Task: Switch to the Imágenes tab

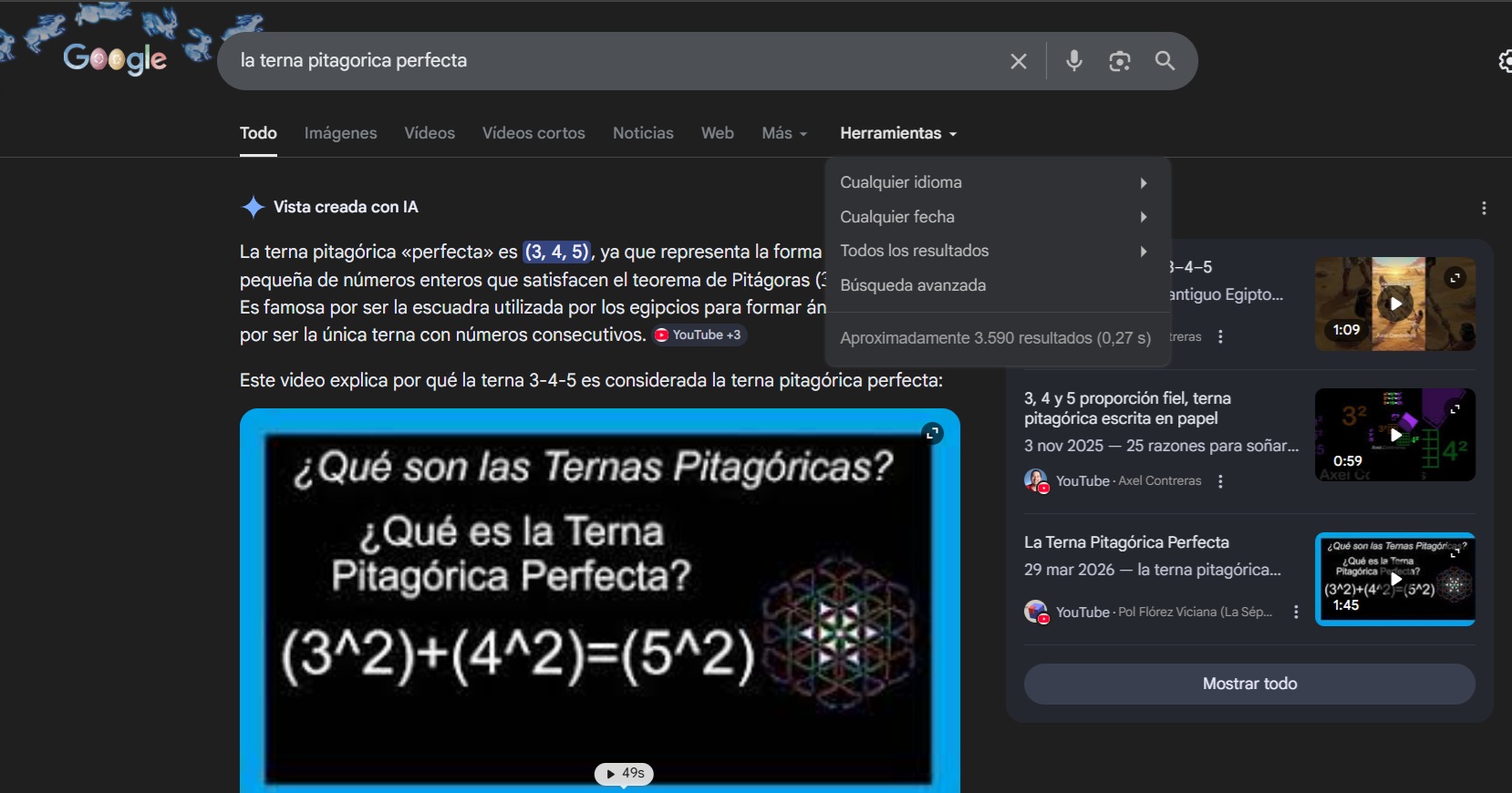Action: [340, 133]
